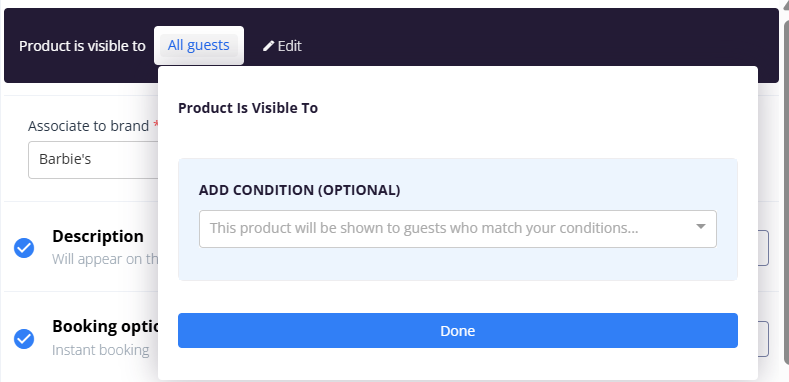Click the outlined button beside the Booking options row

[763, 339]
